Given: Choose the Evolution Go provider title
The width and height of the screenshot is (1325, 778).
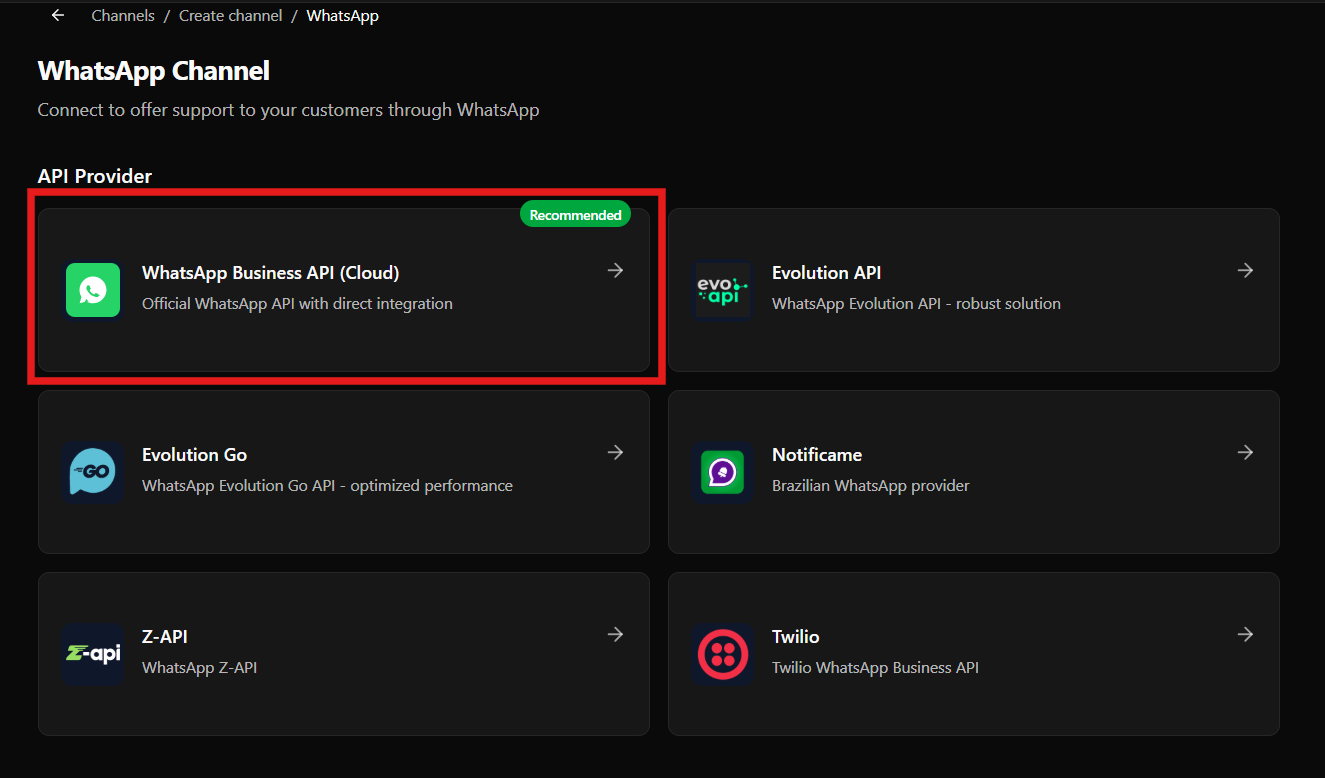Looking at the screenshot, I should (194, 454).
